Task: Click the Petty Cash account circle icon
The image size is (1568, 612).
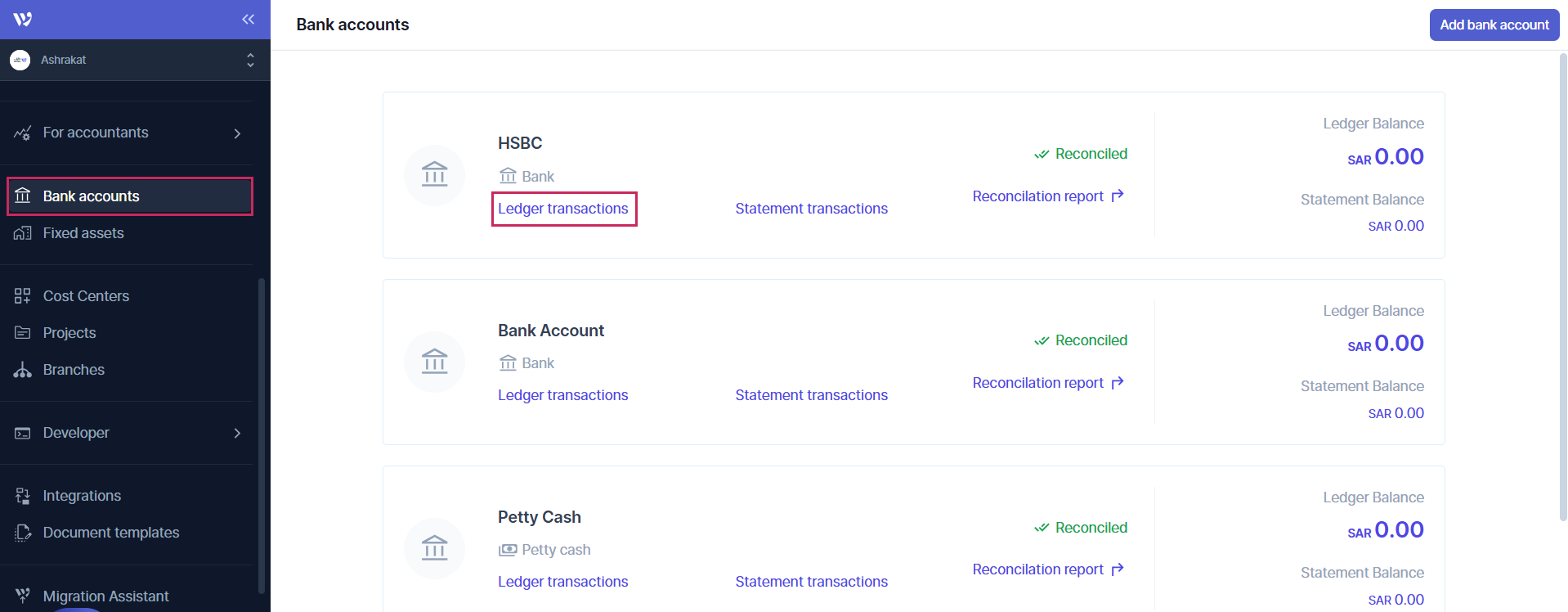Action: pyautogui.click(x=434, y=548)
